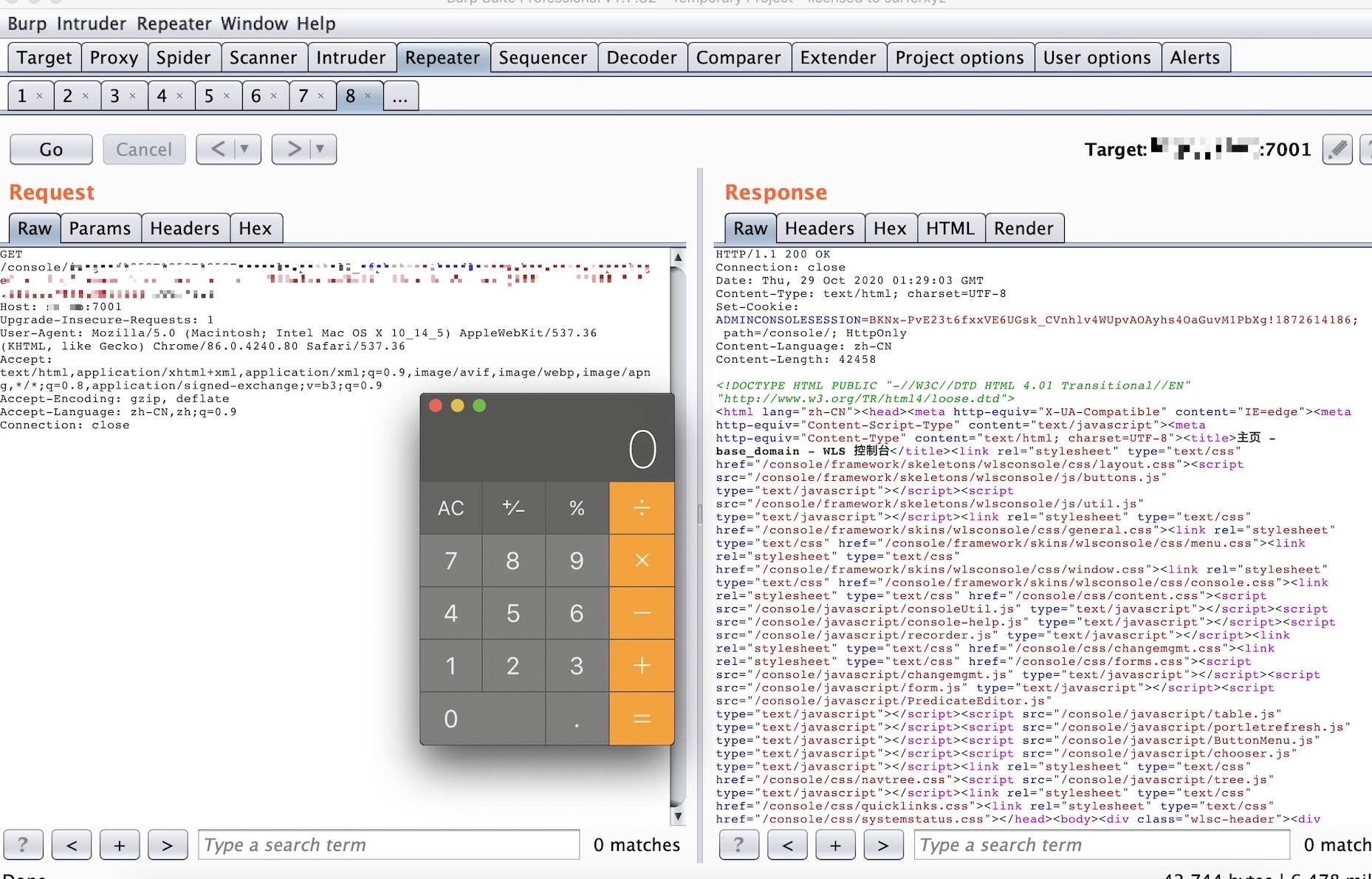
Task: Focus the response search term field
Action: 1102,845
